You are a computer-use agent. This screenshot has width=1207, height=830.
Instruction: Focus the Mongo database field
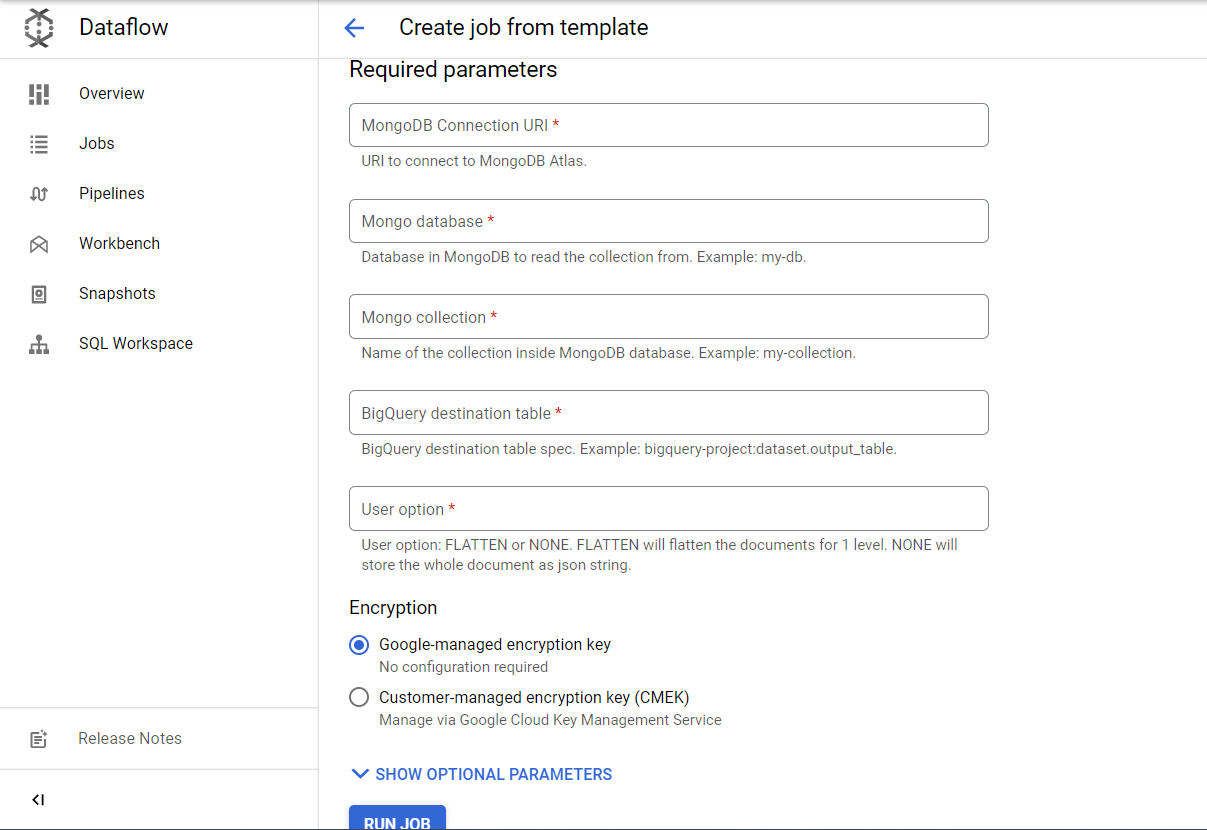pyautogui.click(x=668, y=221)
